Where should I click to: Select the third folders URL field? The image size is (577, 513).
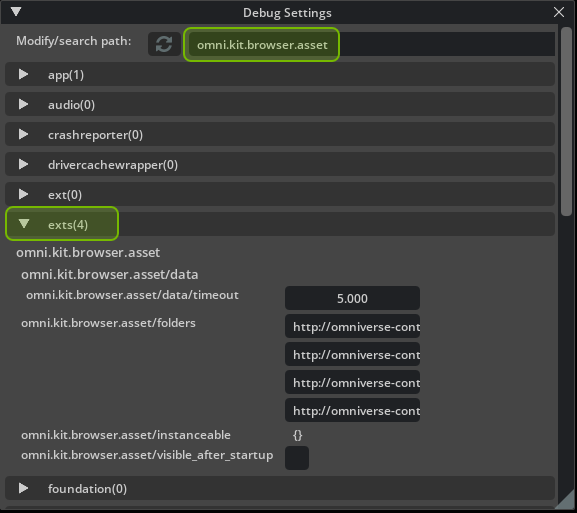tap(352, 382)
